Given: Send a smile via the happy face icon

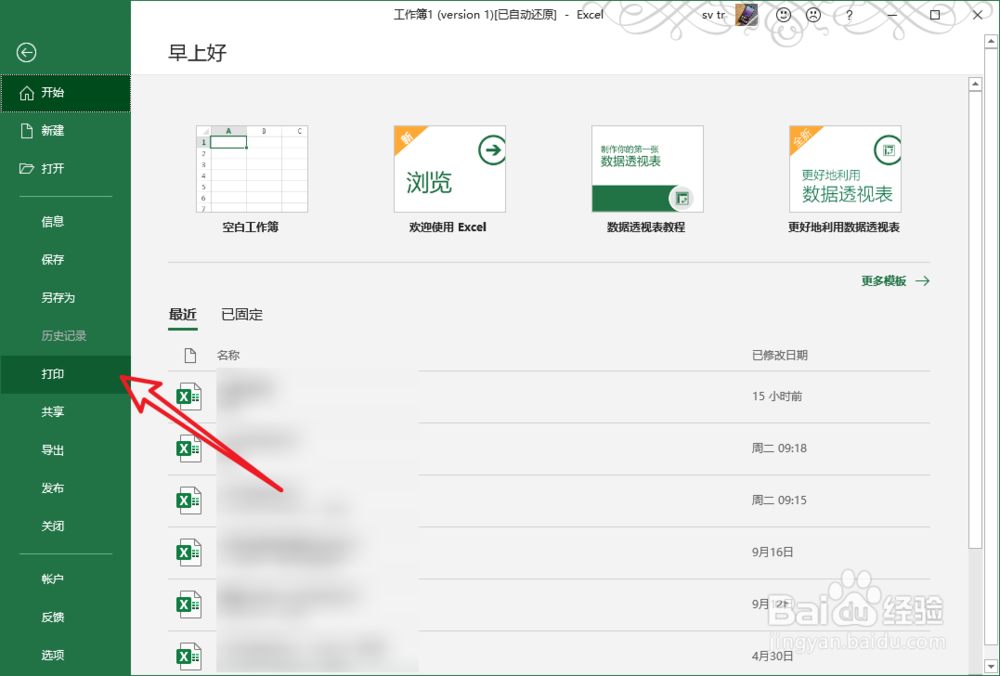Looking at the screenshot, I should point(783,15).
